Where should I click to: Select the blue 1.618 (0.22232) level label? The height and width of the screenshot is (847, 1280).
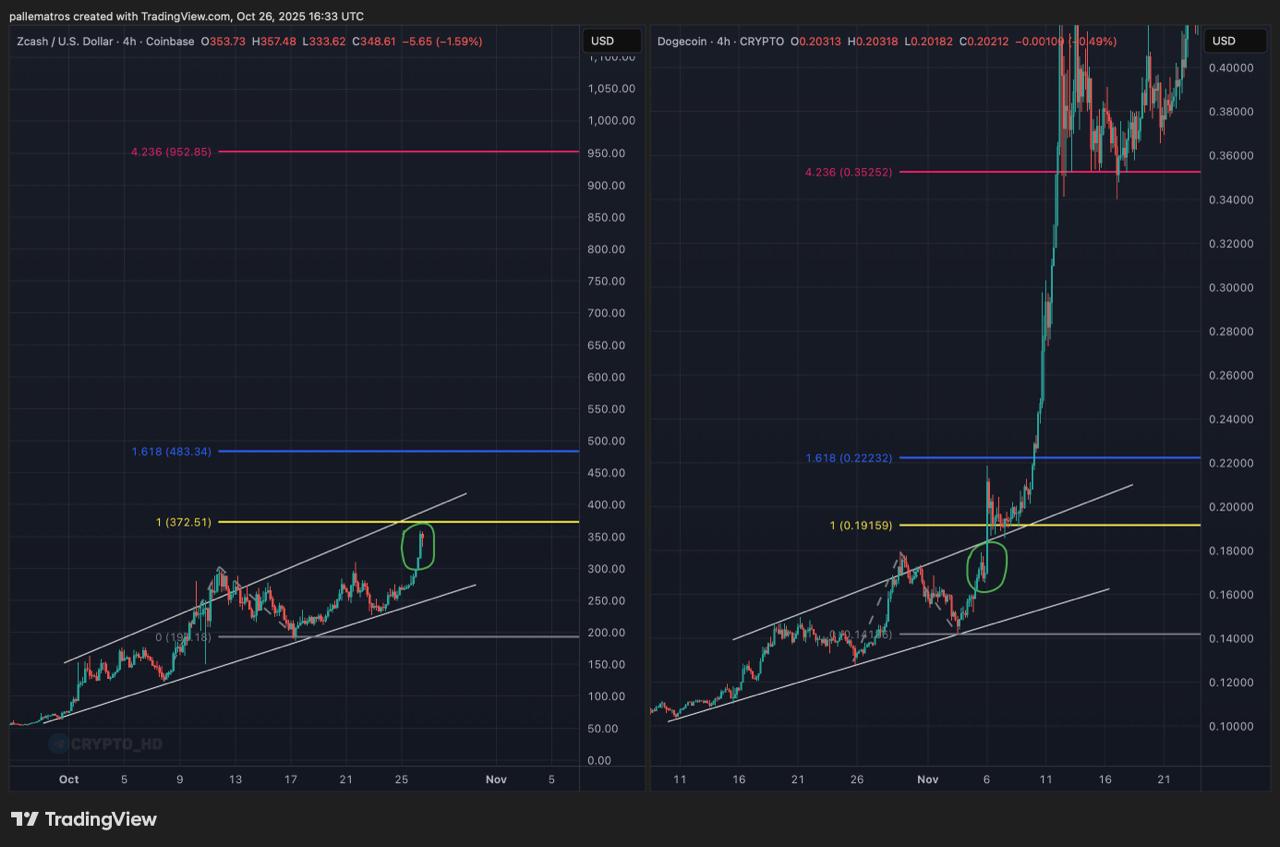coord(848,458)
